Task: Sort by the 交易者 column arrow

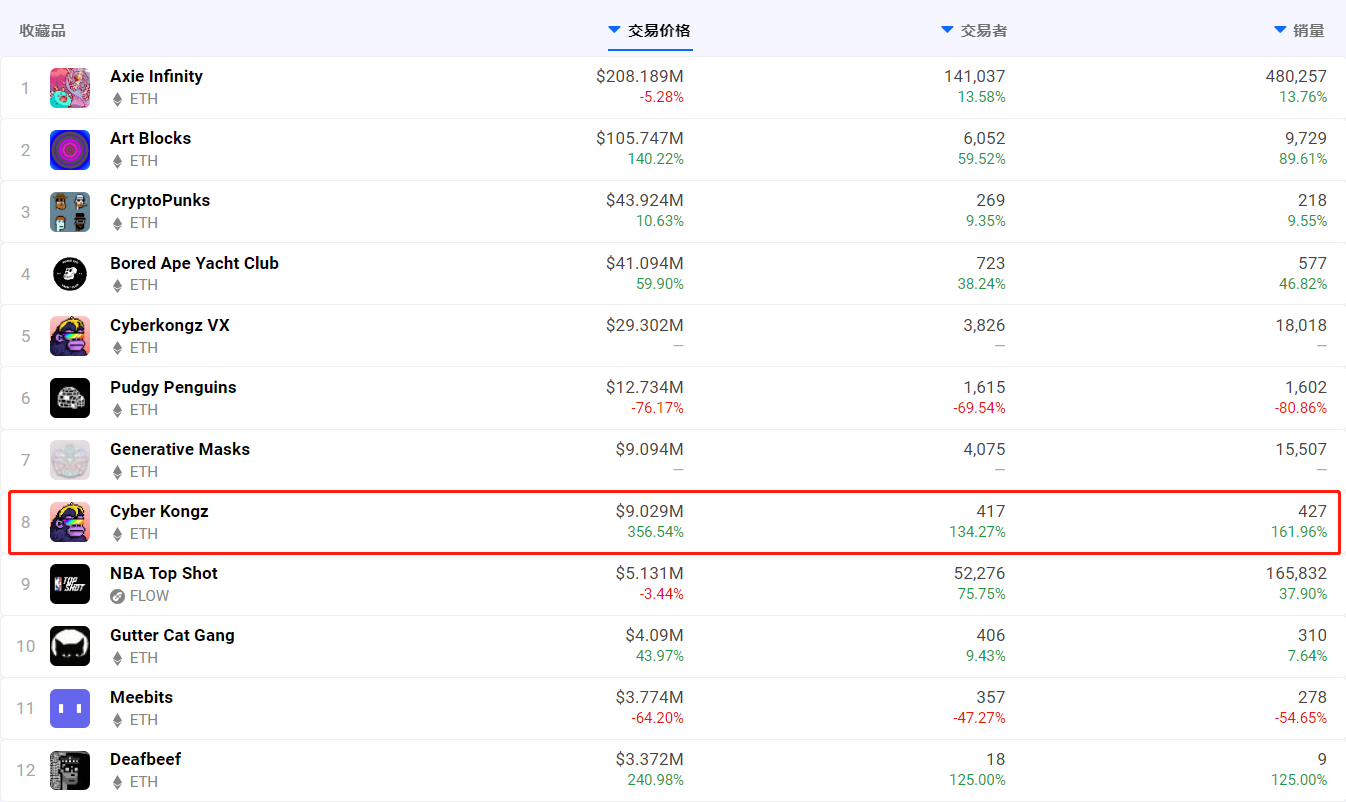Action: [947, 30]
